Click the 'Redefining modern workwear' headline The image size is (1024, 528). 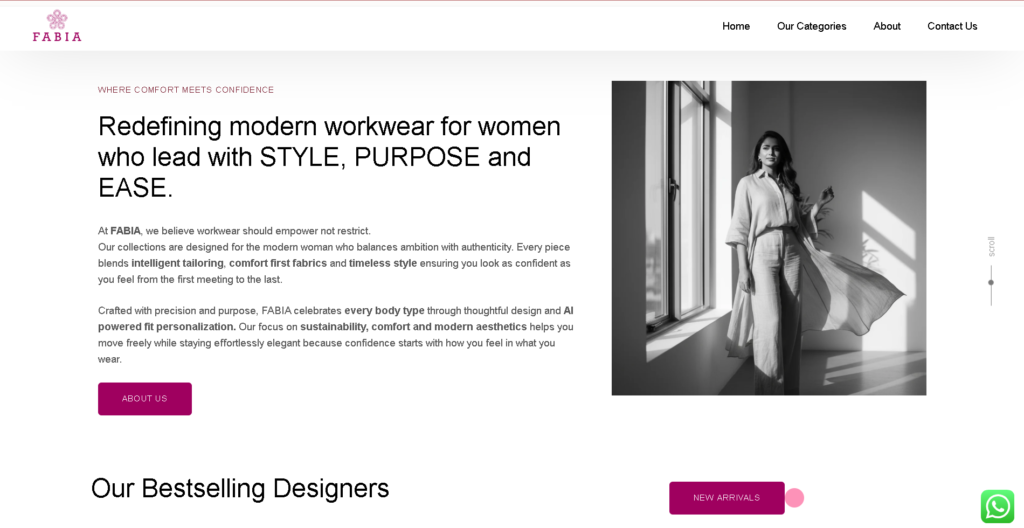coord(329,157)
